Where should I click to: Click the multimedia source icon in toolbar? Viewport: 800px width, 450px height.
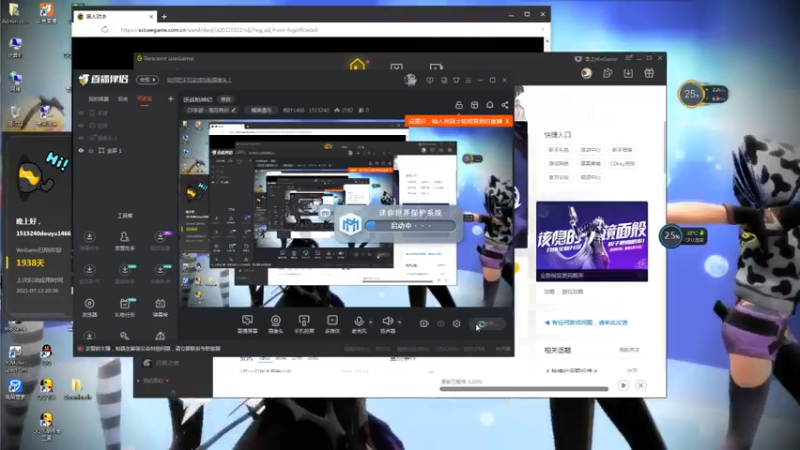[x=332, y=320]
